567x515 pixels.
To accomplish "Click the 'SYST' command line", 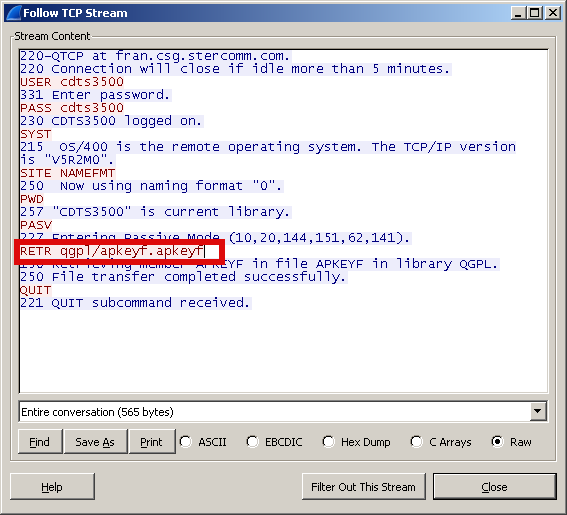I will (36, 134).
